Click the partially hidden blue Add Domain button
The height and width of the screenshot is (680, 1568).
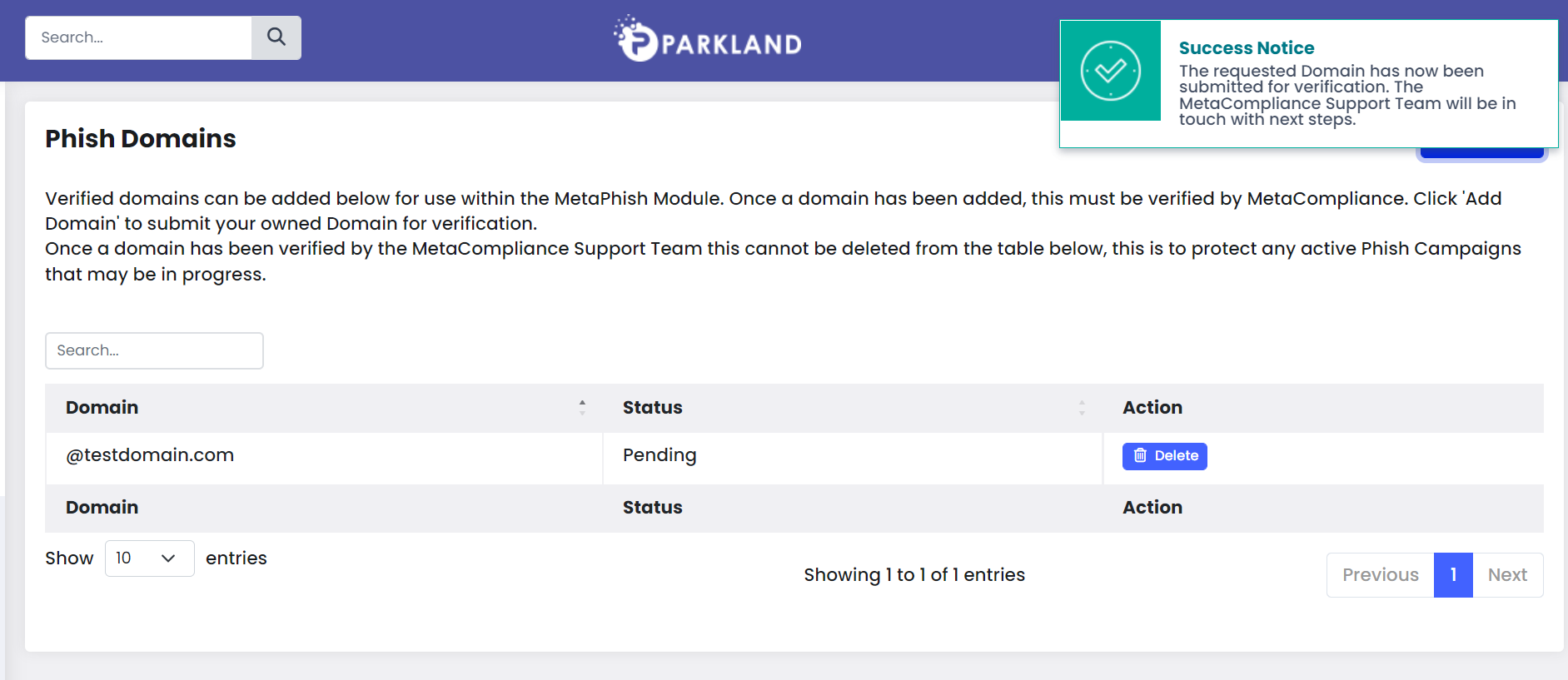coord(1481,153)
